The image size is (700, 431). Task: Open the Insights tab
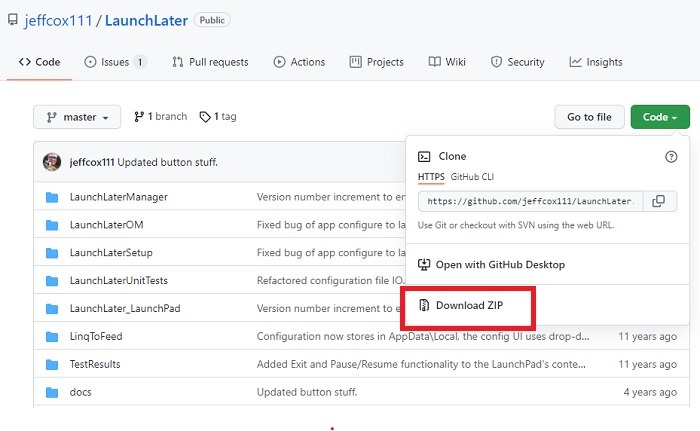click(596, 62)
